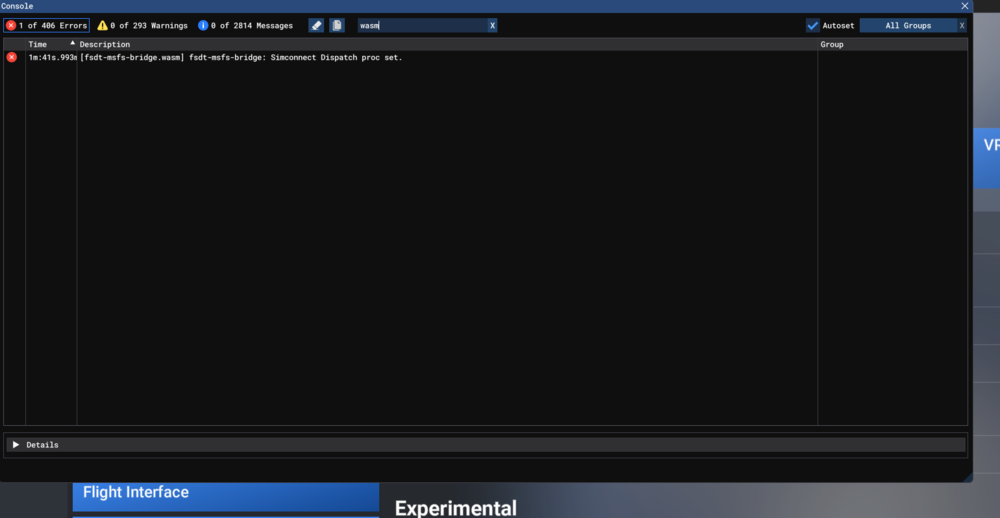The image size is (1000, 518).
Task: Toggle the Errors filter button
Action: tap(46, 25)
